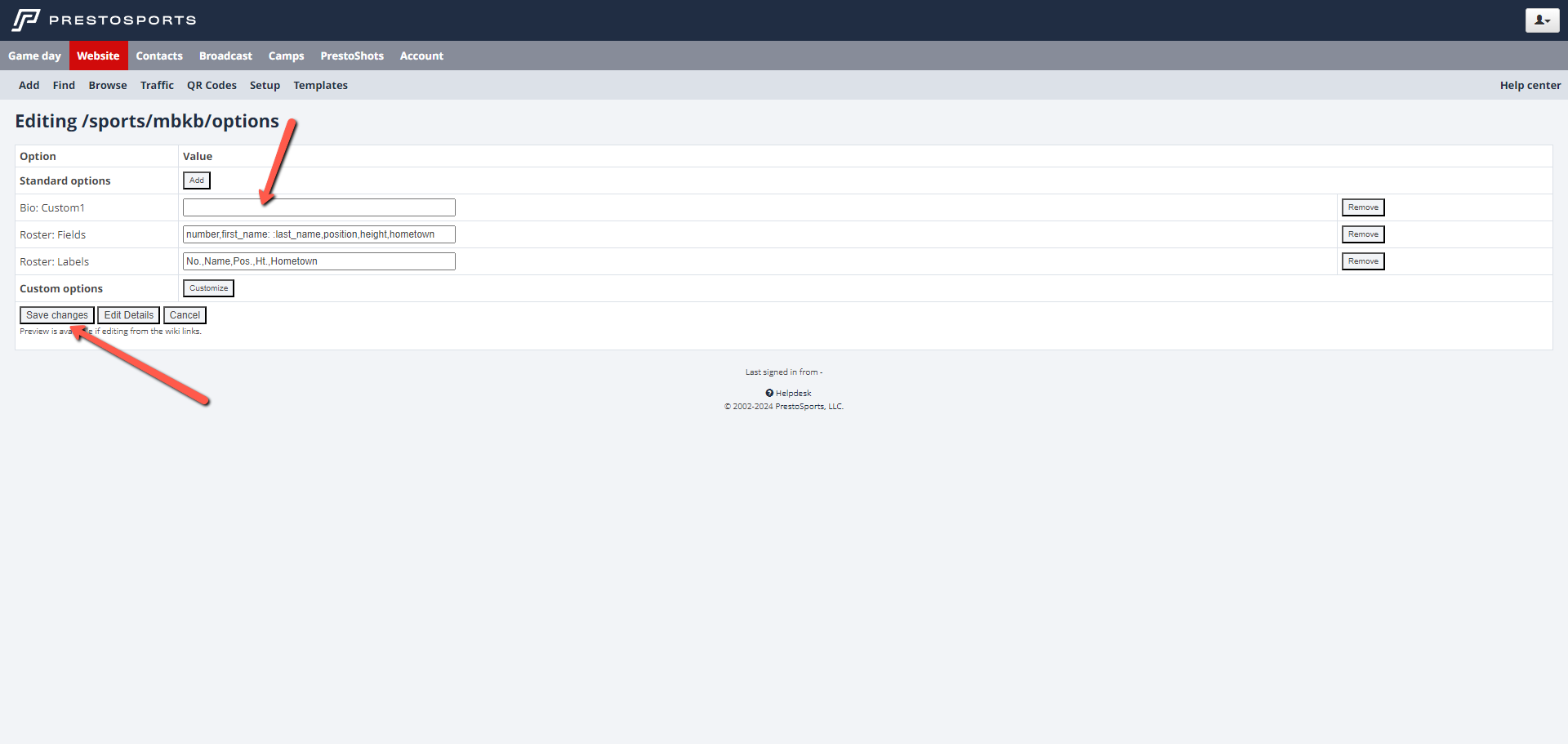Open the Game day tab

tap(34, 56)
